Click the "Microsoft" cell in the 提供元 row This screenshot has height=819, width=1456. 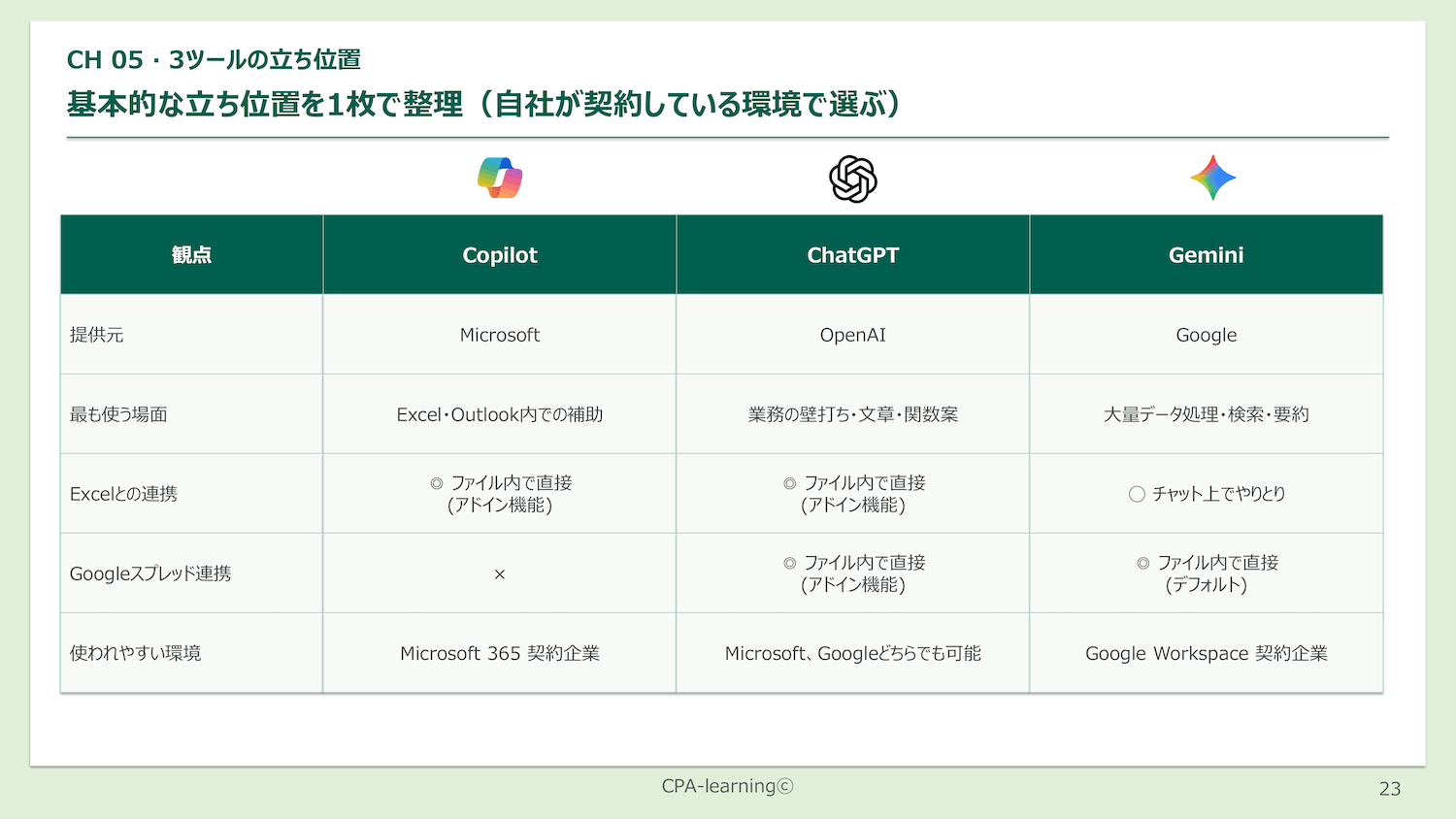[500, 335]
